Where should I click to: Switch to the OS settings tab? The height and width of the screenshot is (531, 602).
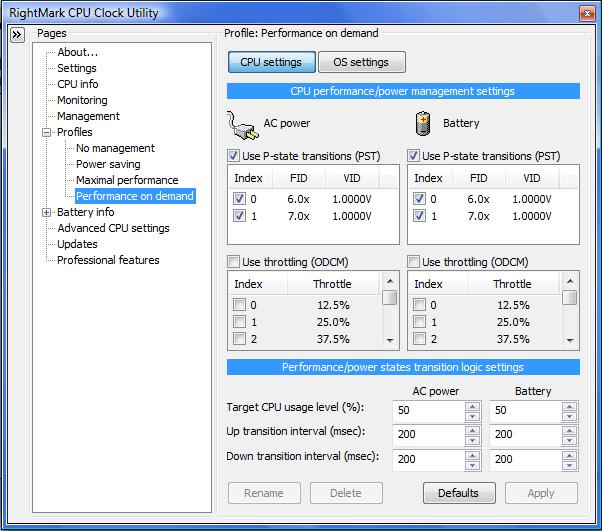[361, 62]
